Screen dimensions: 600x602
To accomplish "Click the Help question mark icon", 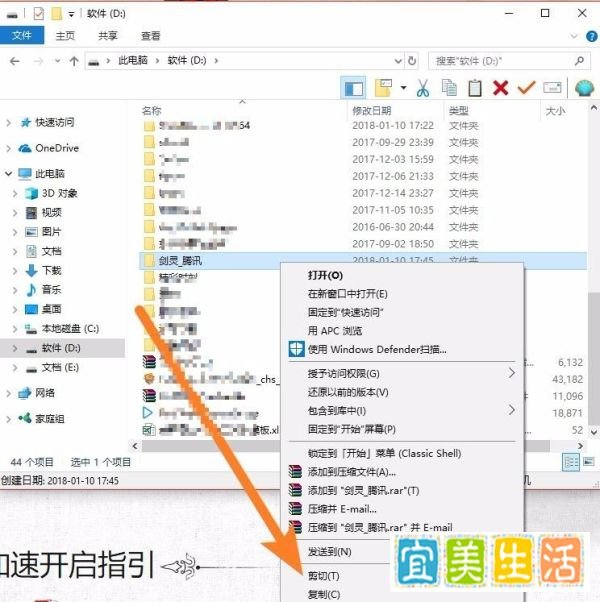I will tap(592, 36).
